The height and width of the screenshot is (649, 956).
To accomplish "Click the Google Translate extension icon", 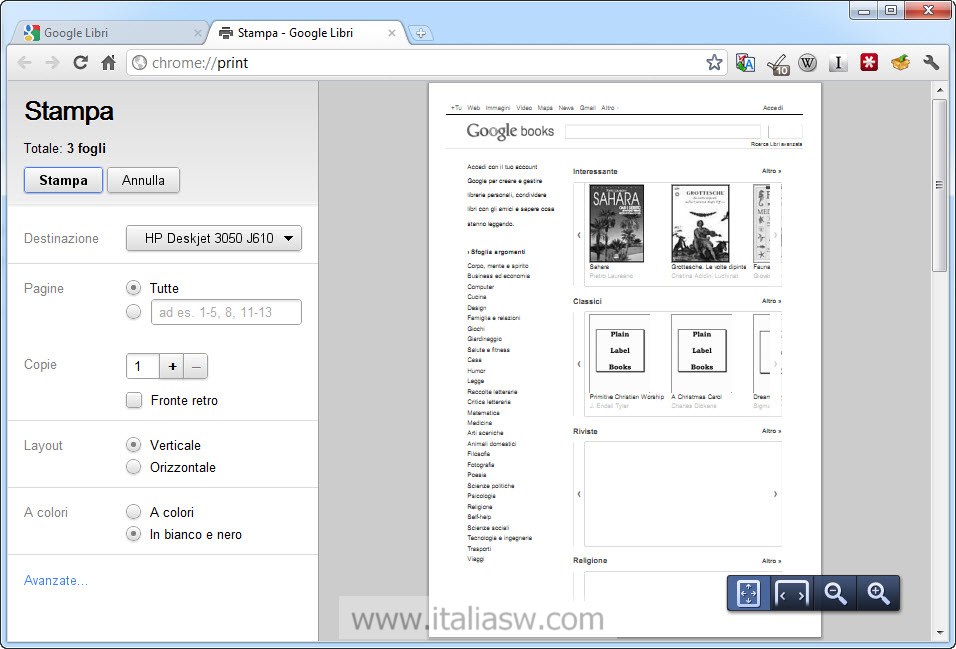I will point(745,63).
